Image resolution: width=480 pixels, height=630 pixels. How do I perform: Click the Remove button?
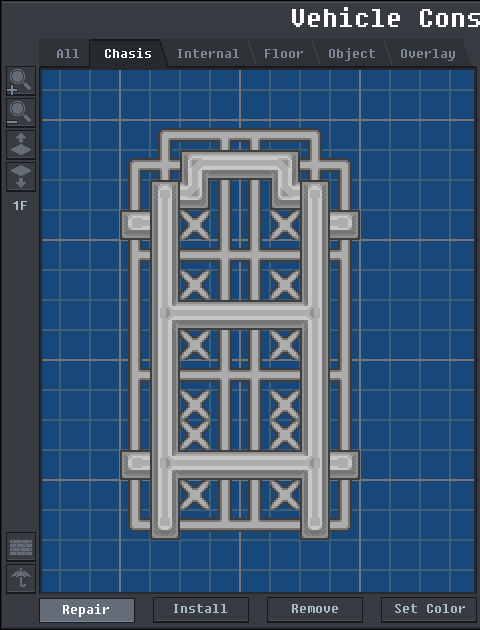tap(315, 610)
